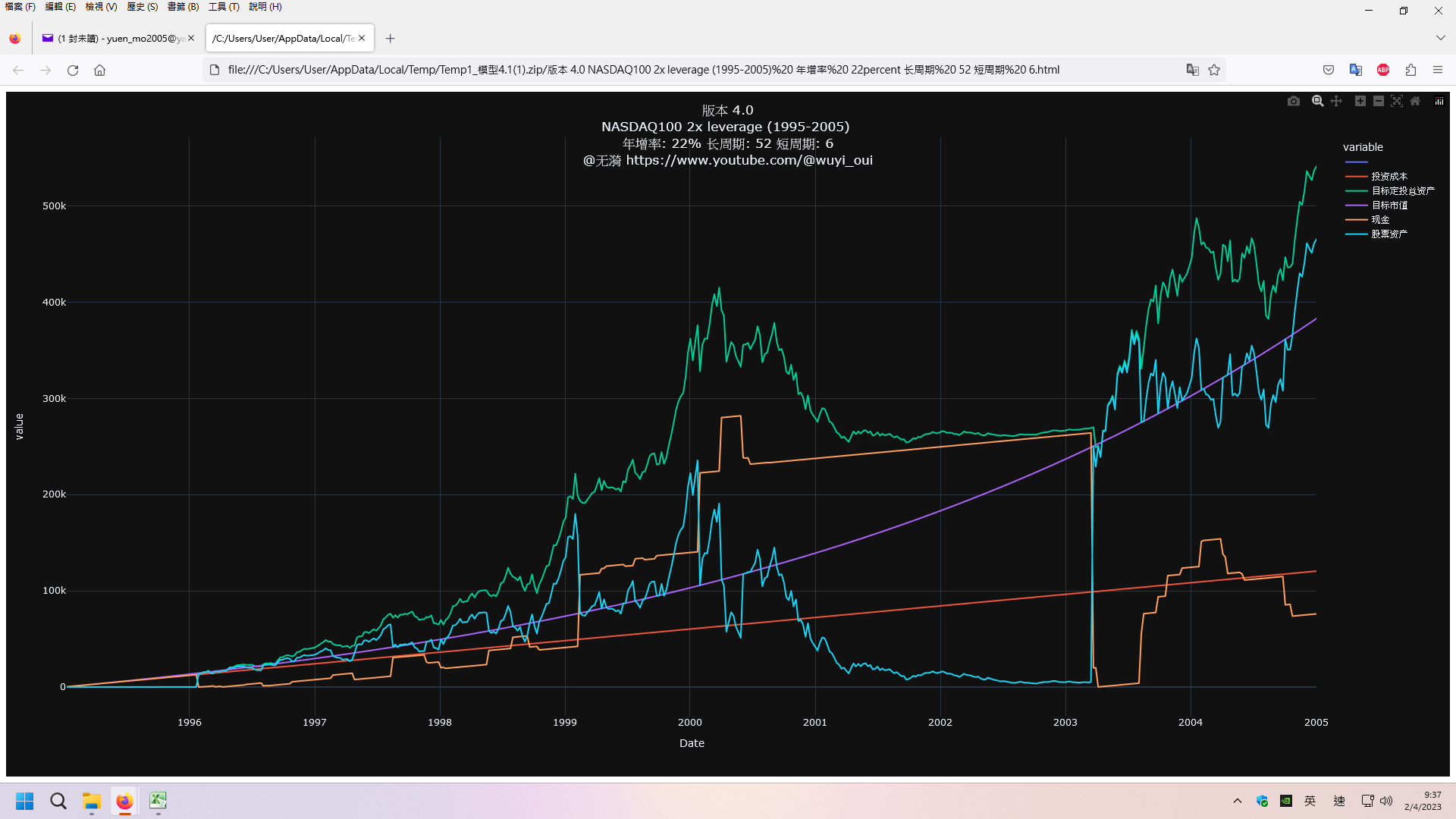This screenshot has width=1456, height=819.
Task: Reload the current page
Action: [73, 70]
